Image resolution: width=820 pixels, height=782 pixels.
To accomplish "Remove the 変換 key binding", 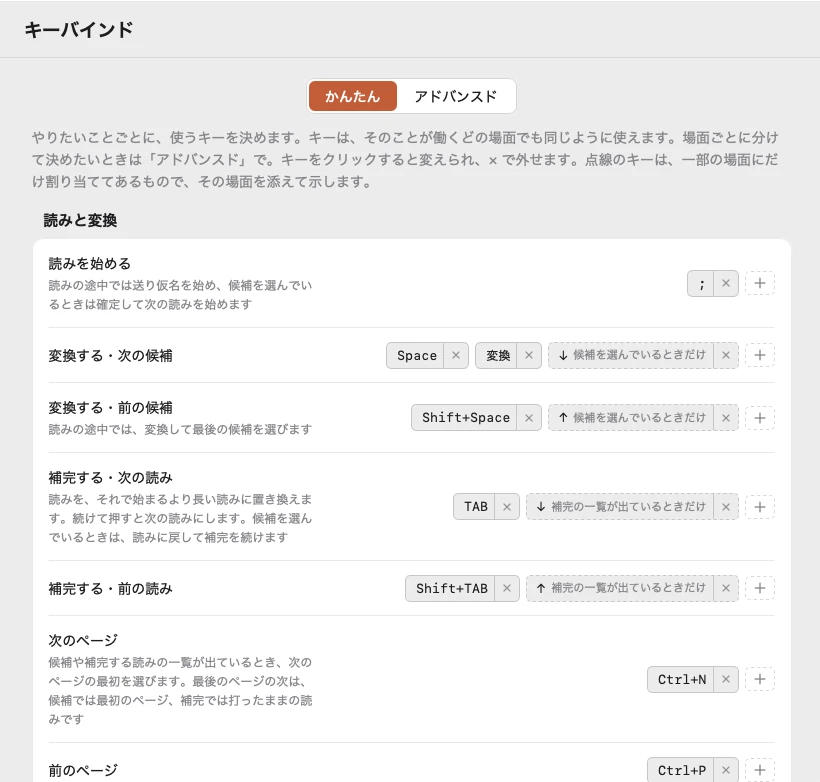I will point(529,356).
